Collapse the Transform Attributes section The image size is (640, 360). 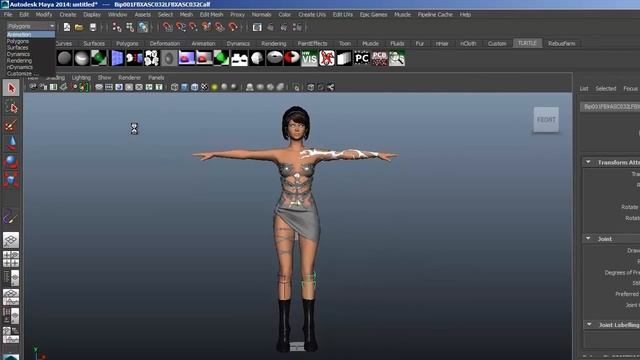click(x=588, y=162)
